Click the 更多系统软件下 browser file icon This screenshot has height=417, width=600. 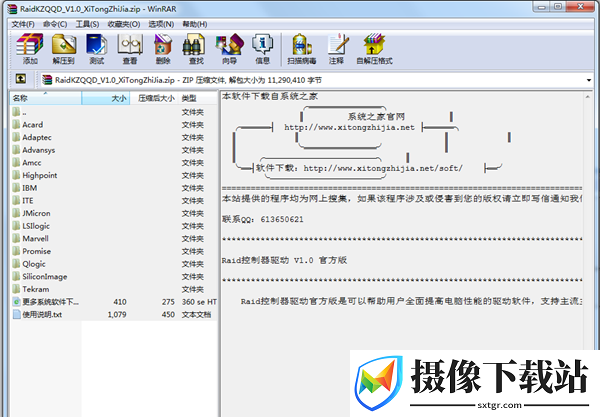click(16, 301)
